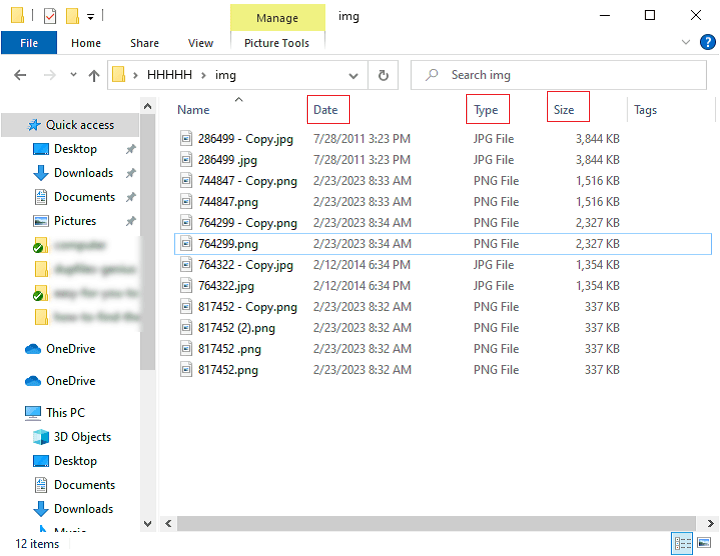
Task: Click the horizontal scrollbar left arrow
Action: point(169,523)
